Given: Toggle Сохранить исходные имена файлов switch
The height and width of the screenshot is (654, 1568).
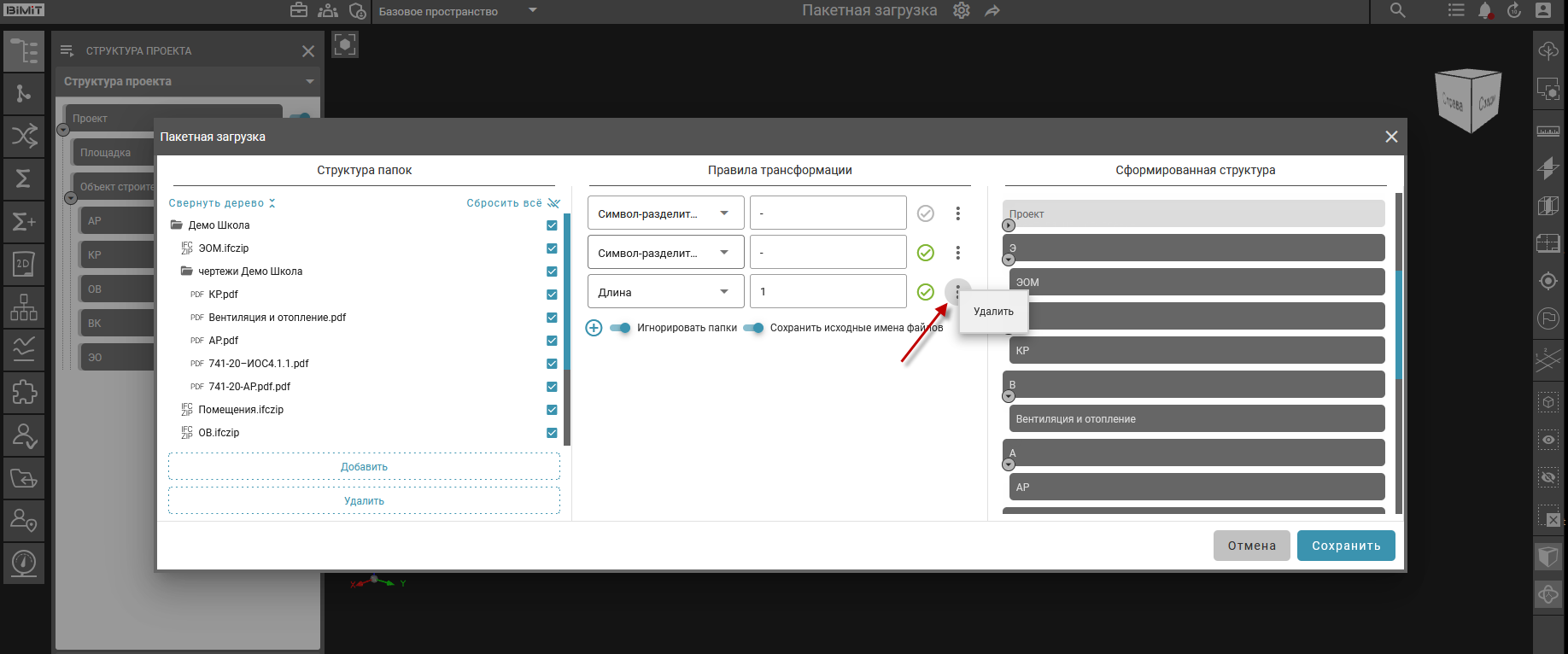Looking at the screenshot, I should coord(753,328).
